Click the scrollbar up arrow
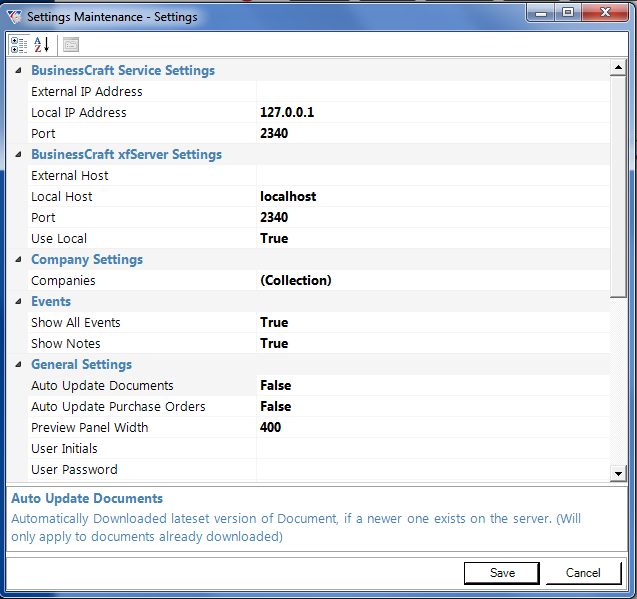 click(618, 67)
